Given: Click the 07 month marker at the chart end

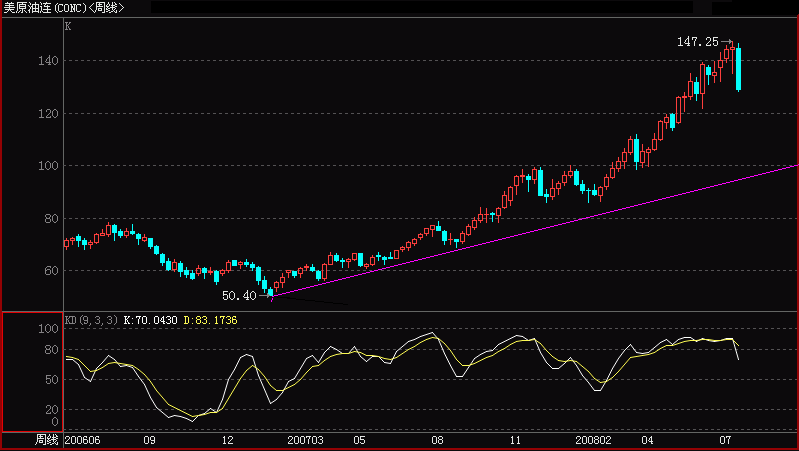Looking at the screenshot, I should click(x=725, y=440).
